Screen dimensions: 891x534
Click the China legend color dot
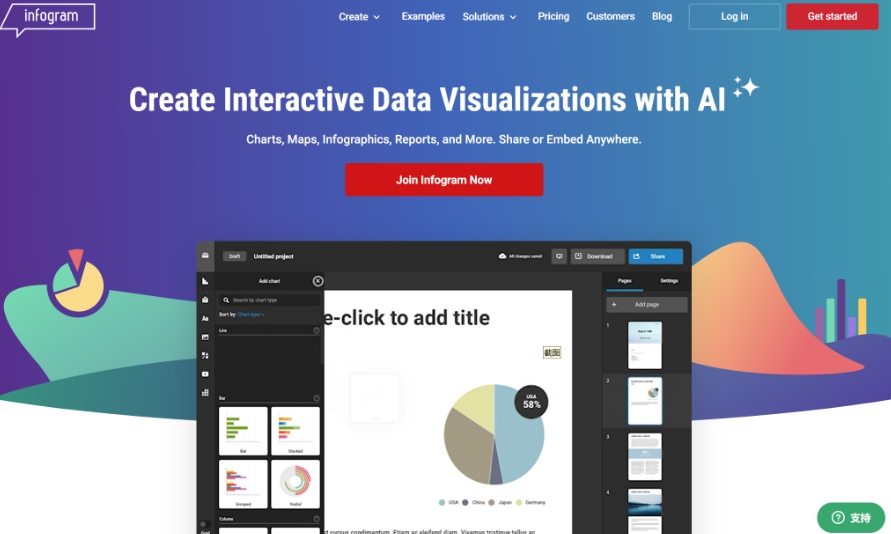click(x=465, y=502)
